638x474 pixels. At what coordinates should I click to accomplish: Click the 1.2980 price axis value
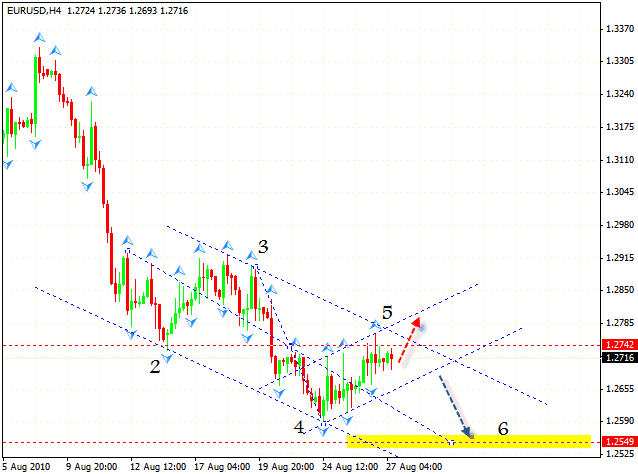[x=620, y=225]
